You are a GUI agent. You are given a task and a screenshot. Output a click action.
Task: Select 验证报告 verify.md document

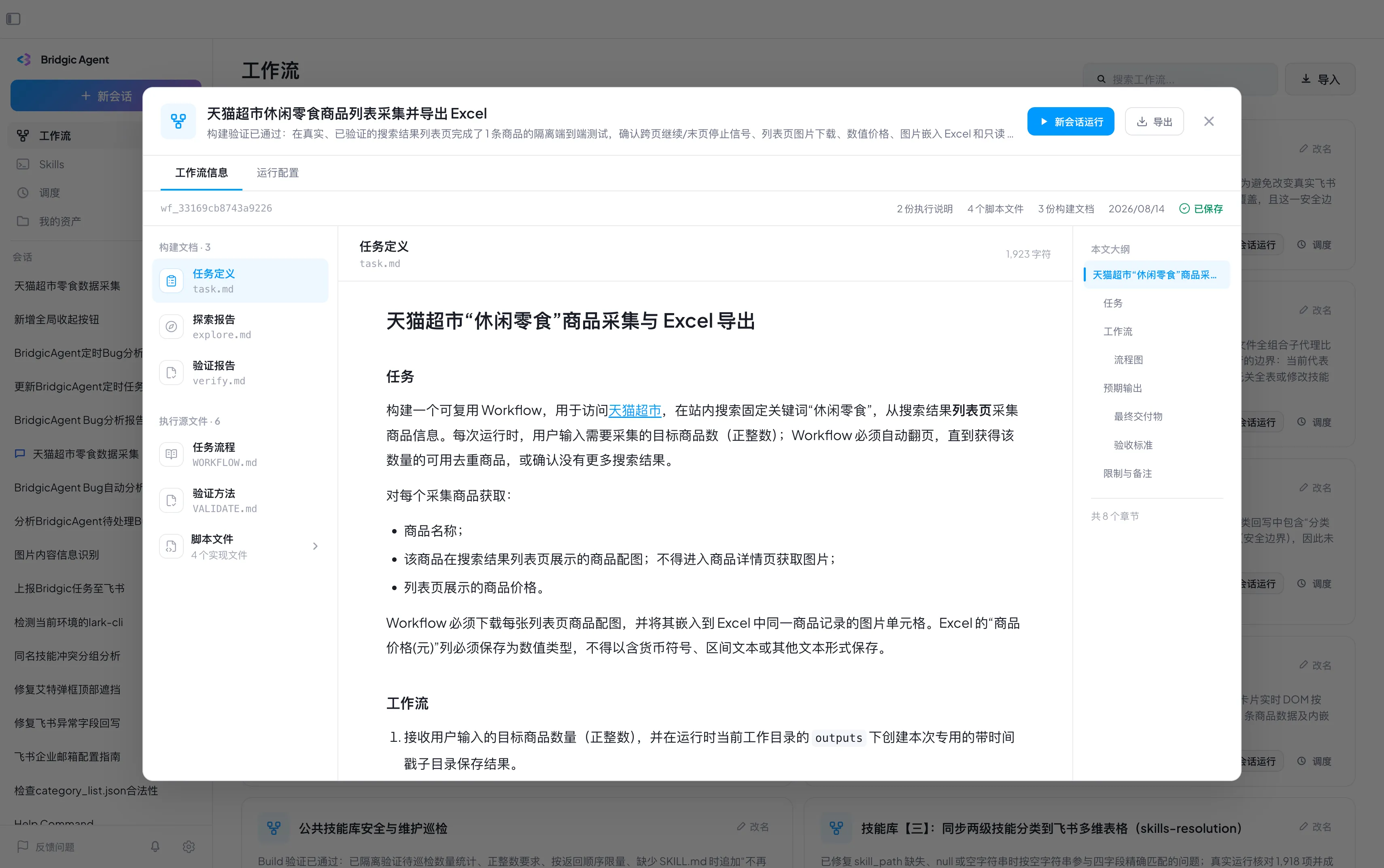pyautogui.click(x=240, y=373)
